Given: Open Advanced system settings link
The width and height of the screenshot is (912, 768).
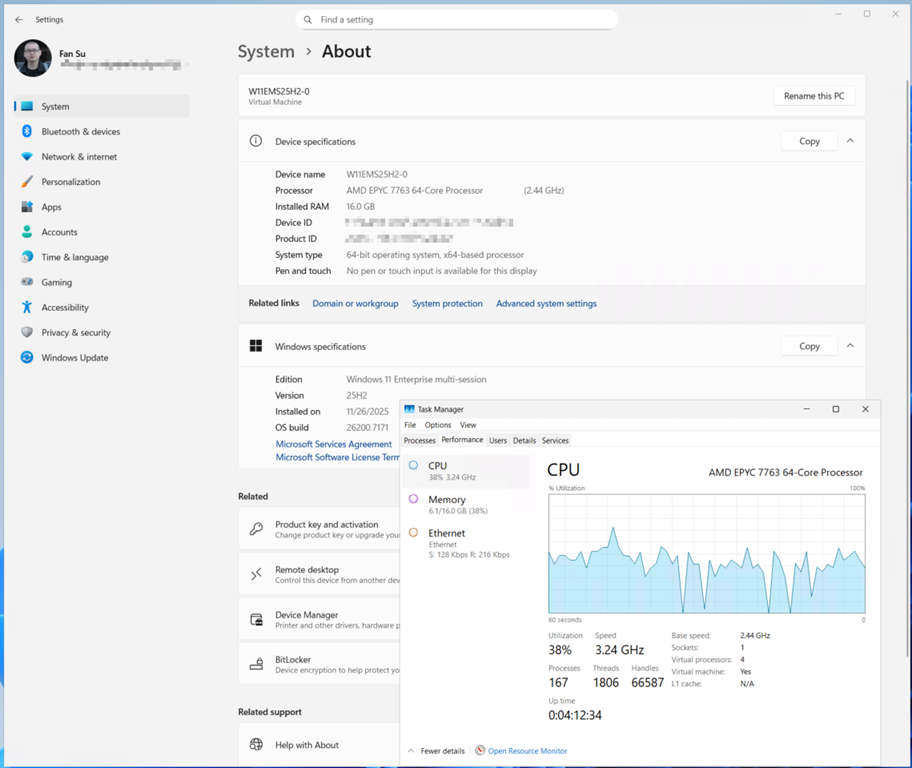Looking at the screenshot, I should (x=546, y=304).
